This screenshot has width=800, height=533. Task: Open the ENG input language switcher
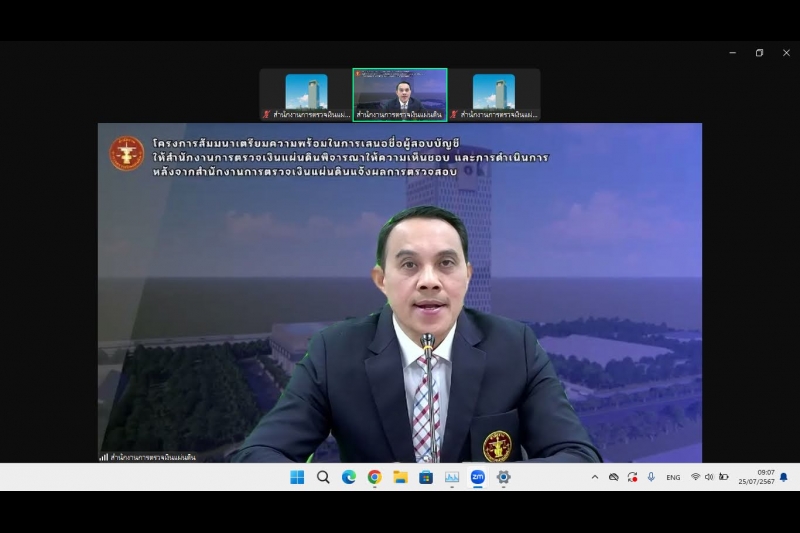click(x=673, y=478)
